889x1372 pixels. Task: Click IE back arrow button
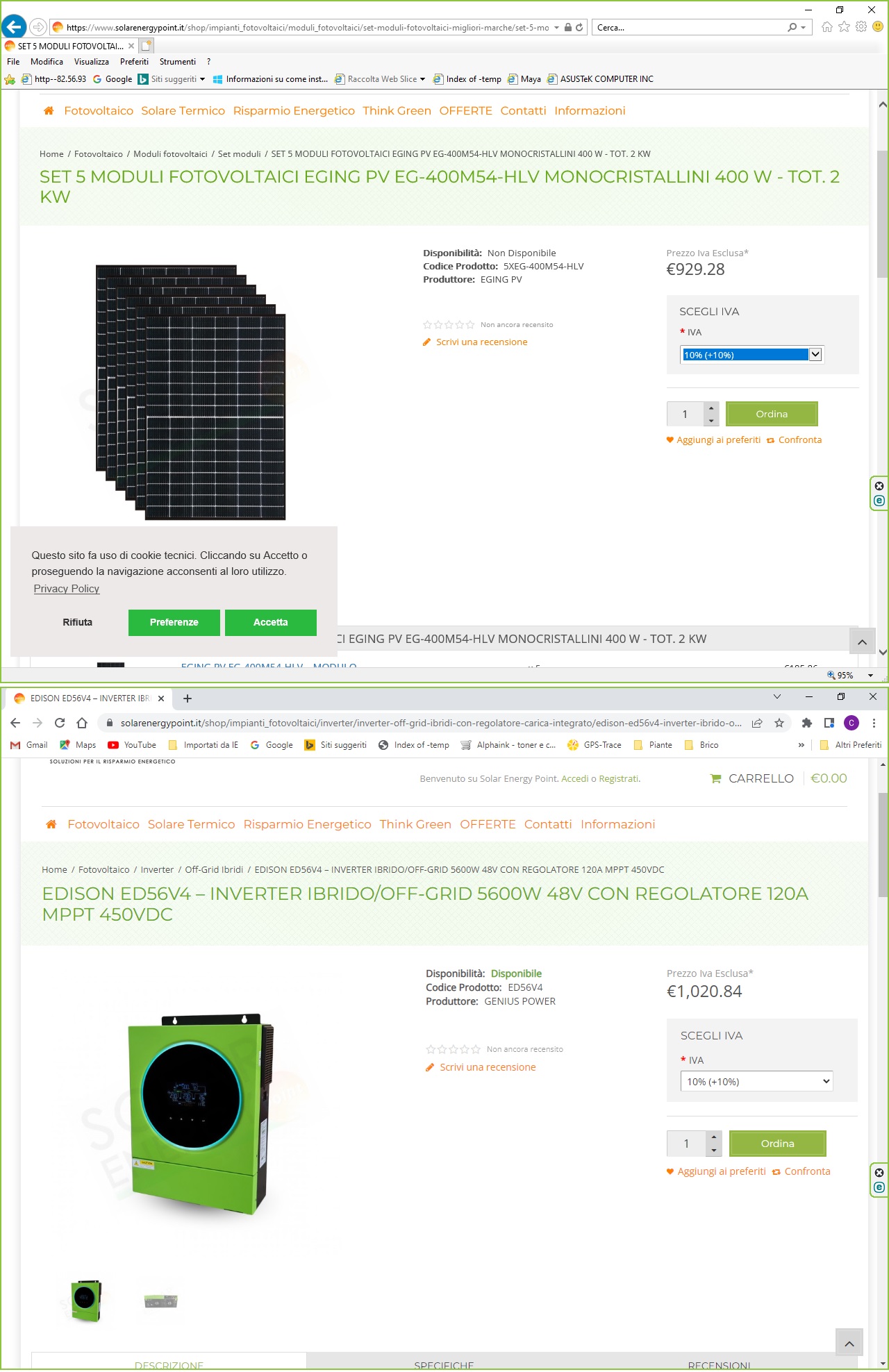(x=14, y=27)
